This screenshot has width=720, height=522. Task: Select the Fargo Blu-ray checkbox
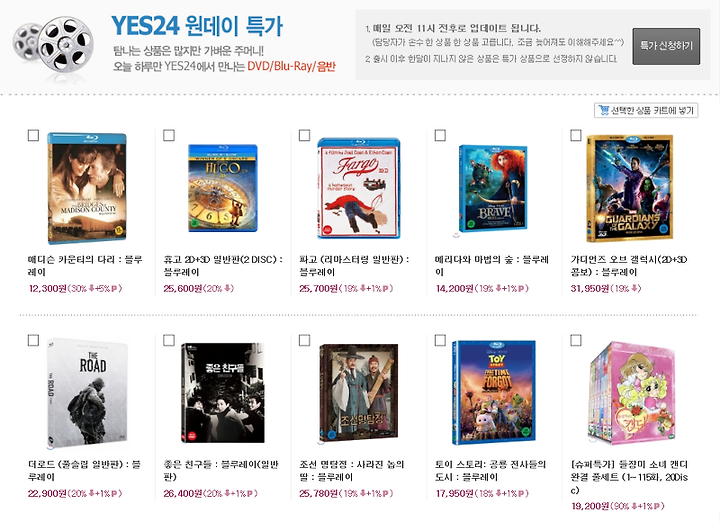coord(304,135)
